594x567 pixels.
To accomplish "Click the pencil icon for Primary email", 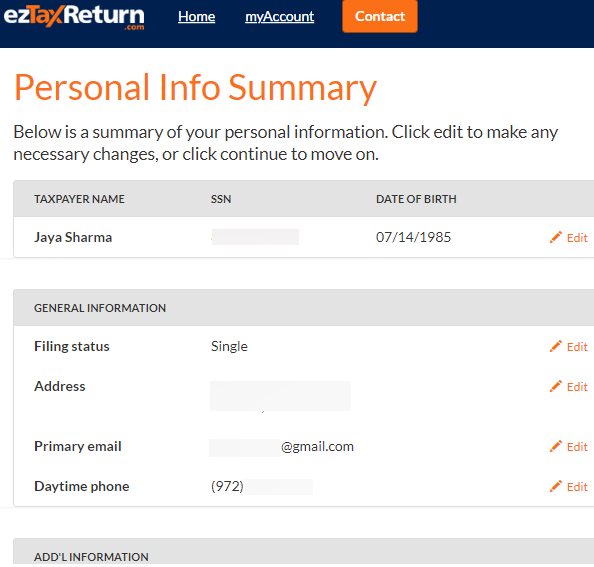I will [555, 447].
